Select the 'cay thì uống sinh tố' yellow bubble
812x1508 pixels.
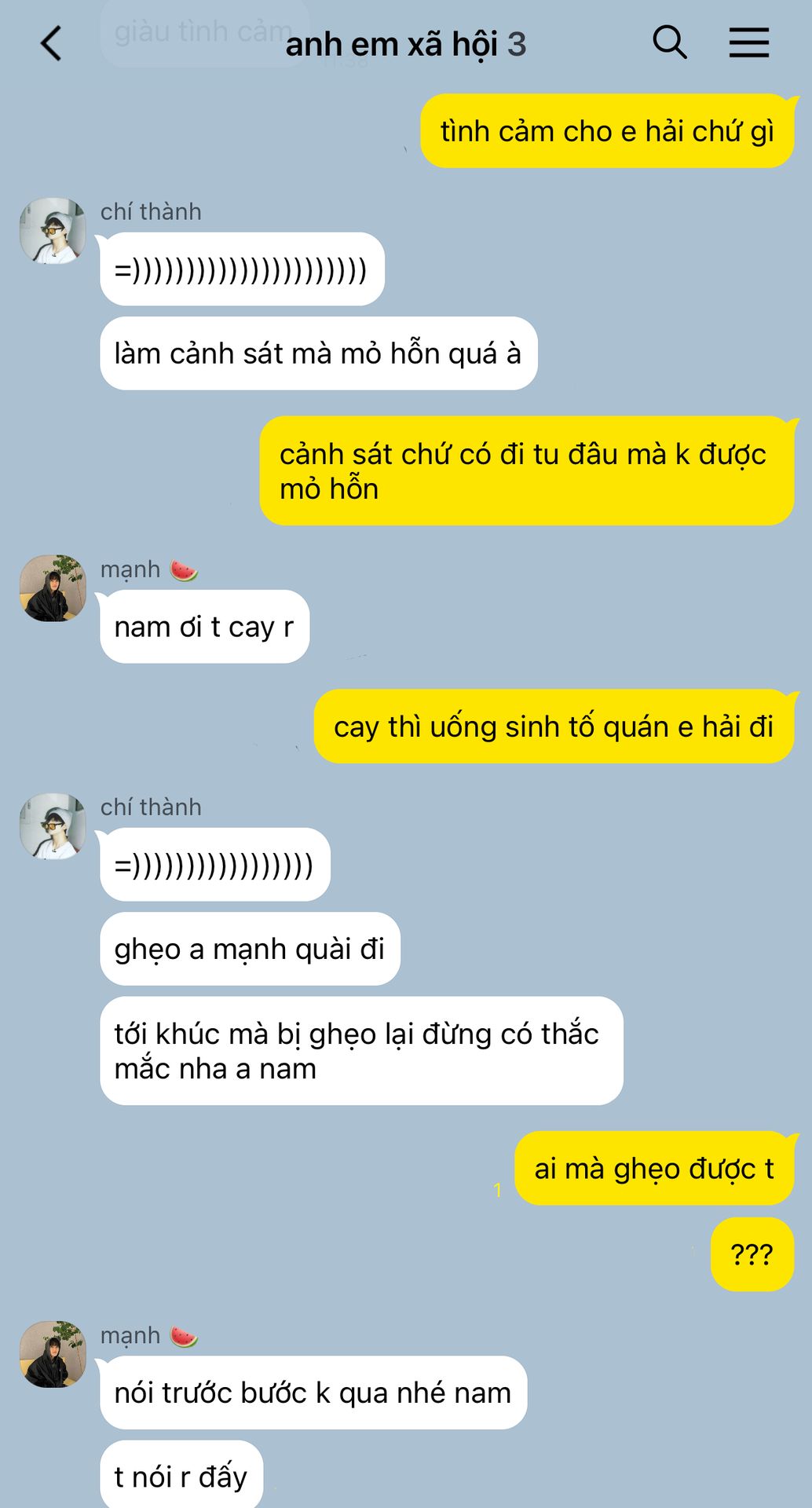[x=554, y=727]
